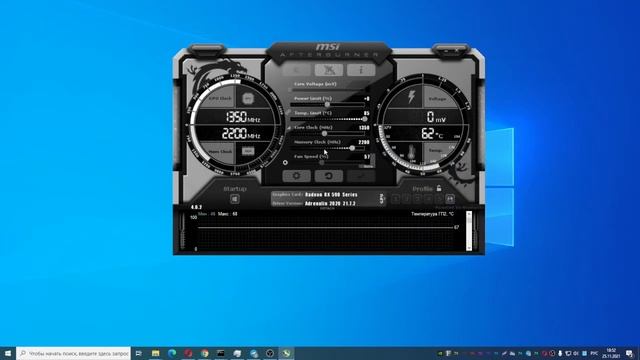The image size is (640, 360).
Task: Toggle the Startup Windows logo button
Action: pos(235,199)
